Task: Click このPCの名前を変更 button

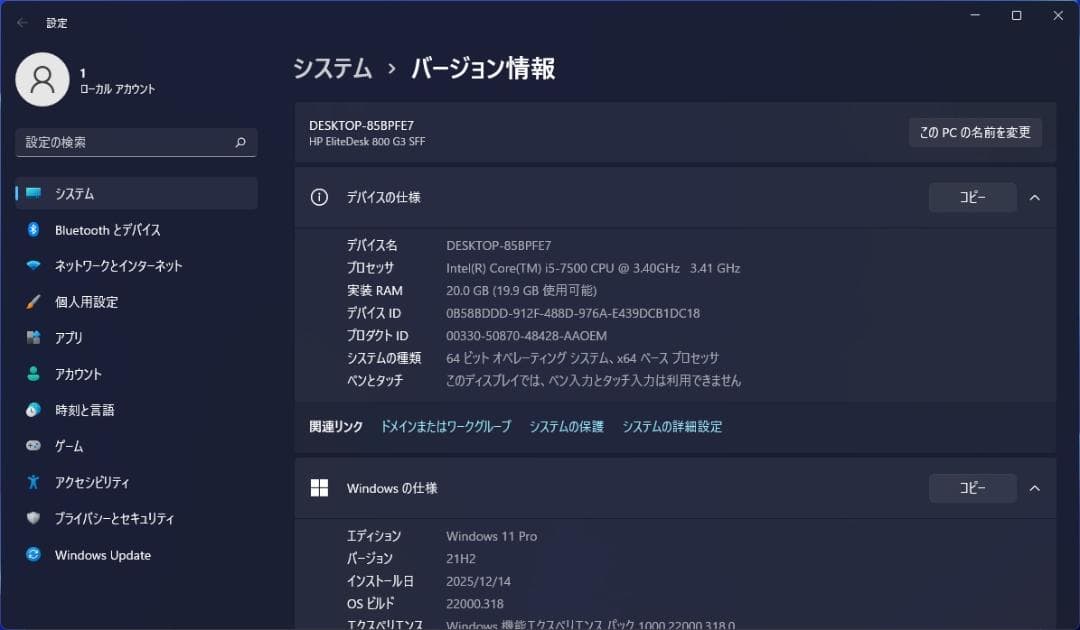Action: [x=975, y=132]
